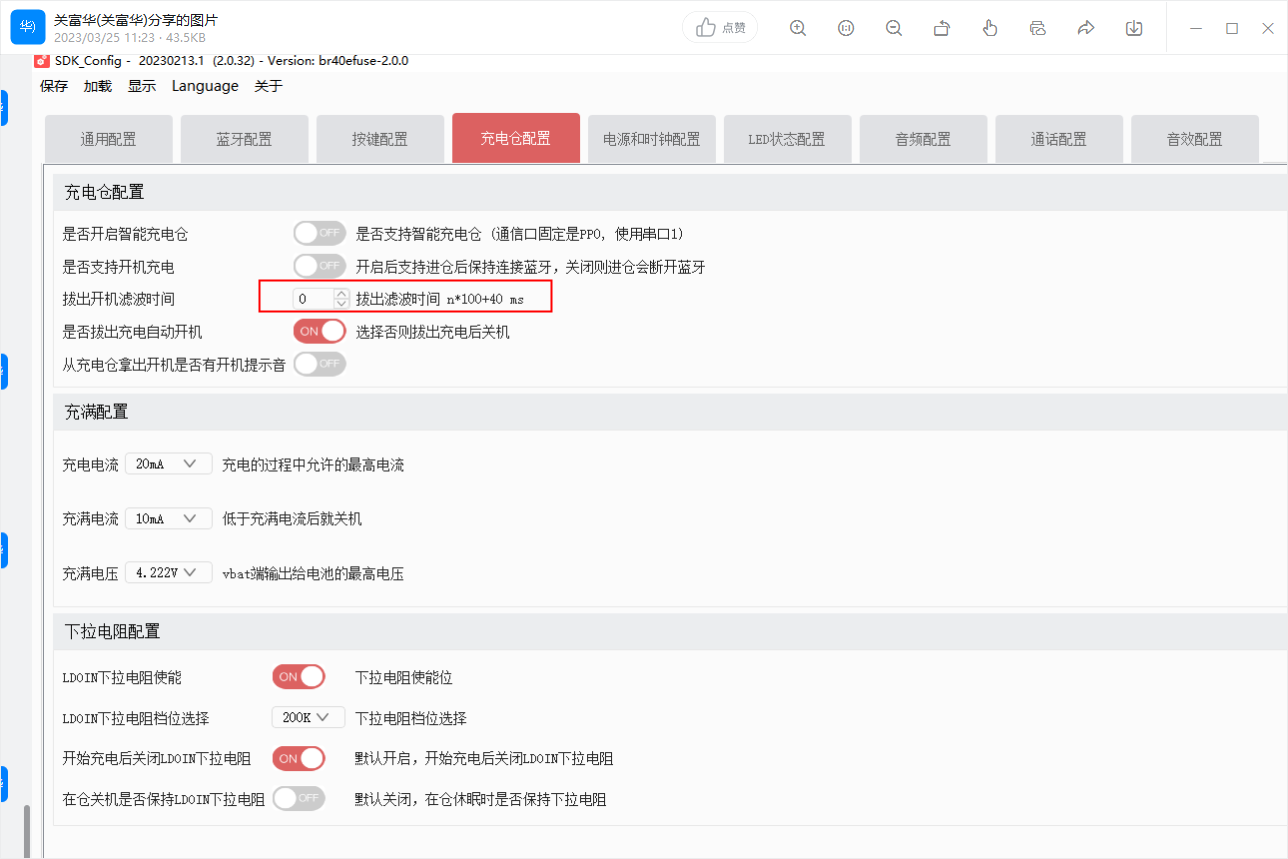Click the 拔出开机滤波时间 value field
This screenshot has width=1288, height=859.
point(314,298)
